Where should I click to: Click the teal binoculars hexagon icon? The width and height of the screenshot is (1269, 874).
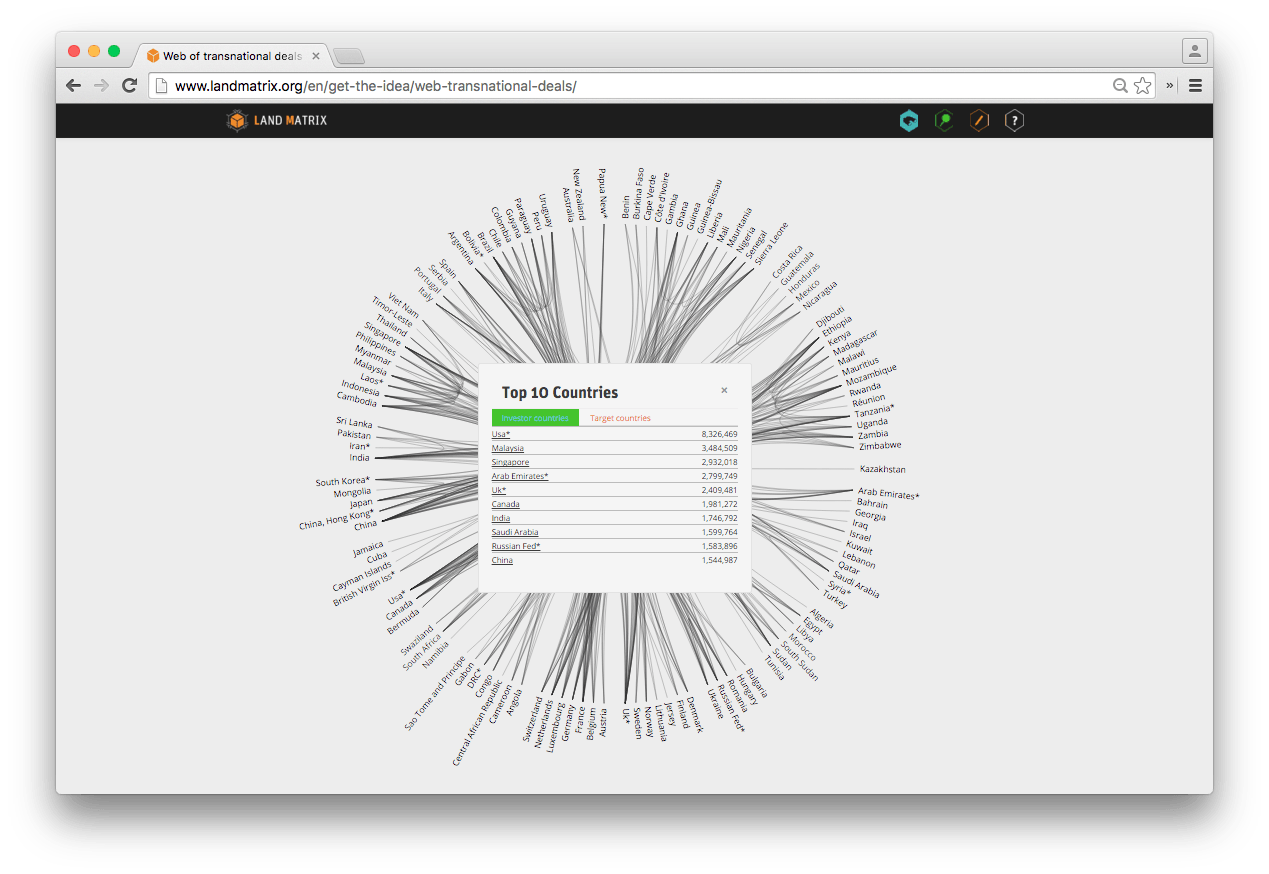908,121
